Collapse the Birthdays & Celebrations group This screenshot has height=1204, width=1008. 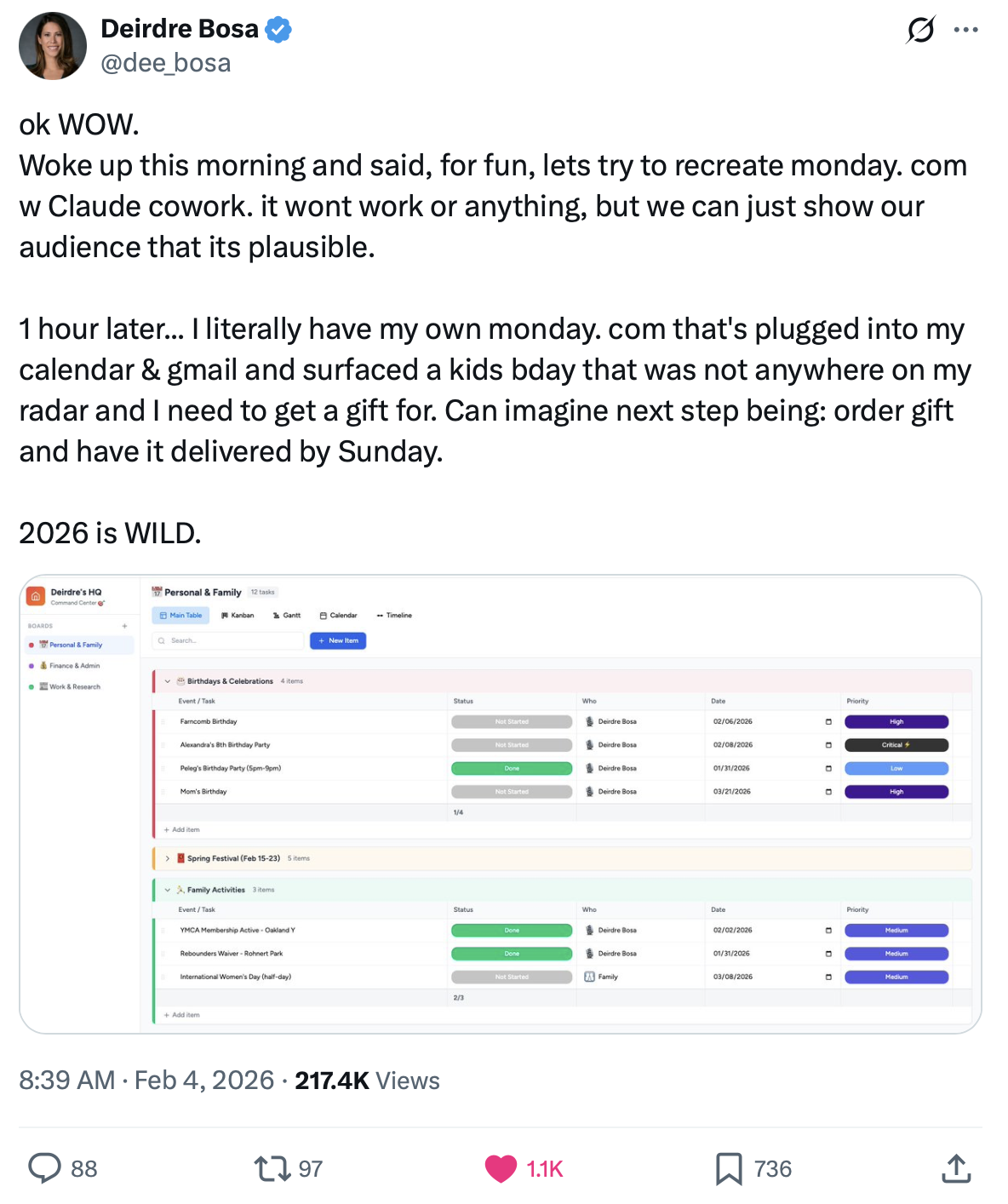[x=168, y=681]
